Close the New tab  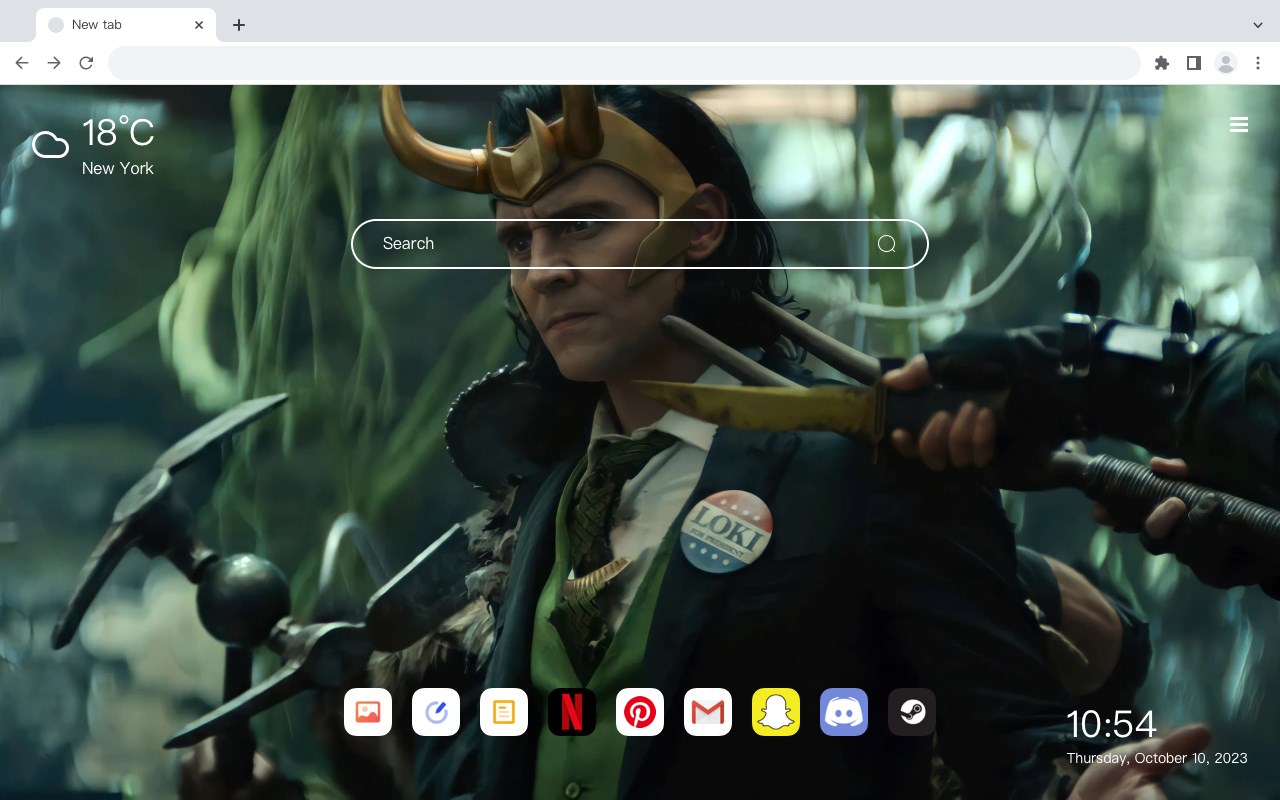tap(199, 25)
